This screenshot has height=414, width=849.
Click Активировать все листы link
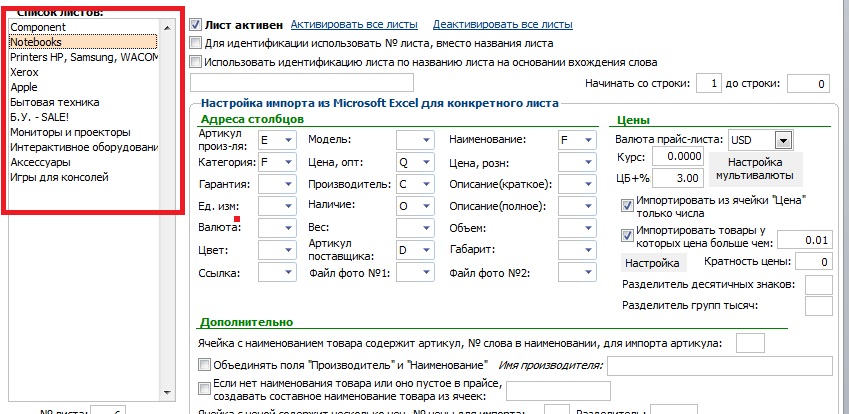click(354, 24)
